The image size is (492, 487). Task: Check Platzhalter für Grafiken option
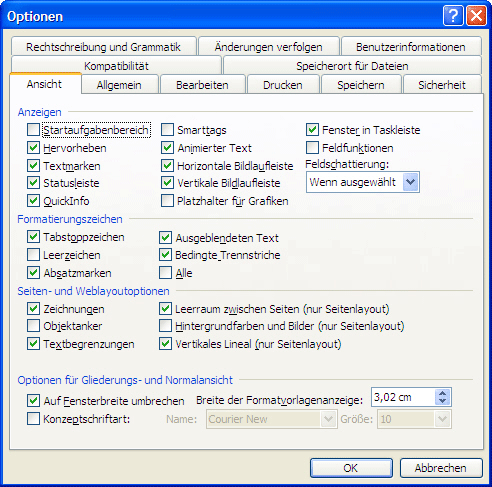tap(167, 201)
